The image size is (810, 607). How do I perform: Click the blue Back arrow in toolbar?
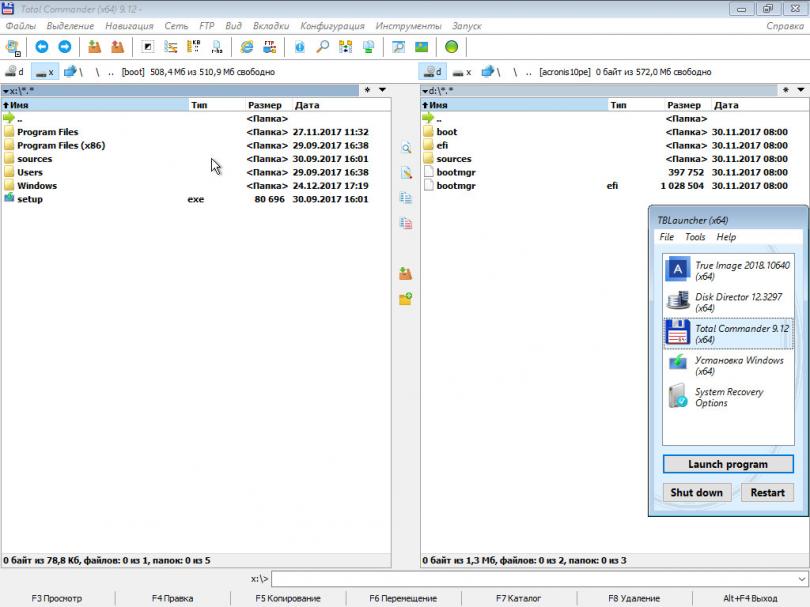coord(42,47)
